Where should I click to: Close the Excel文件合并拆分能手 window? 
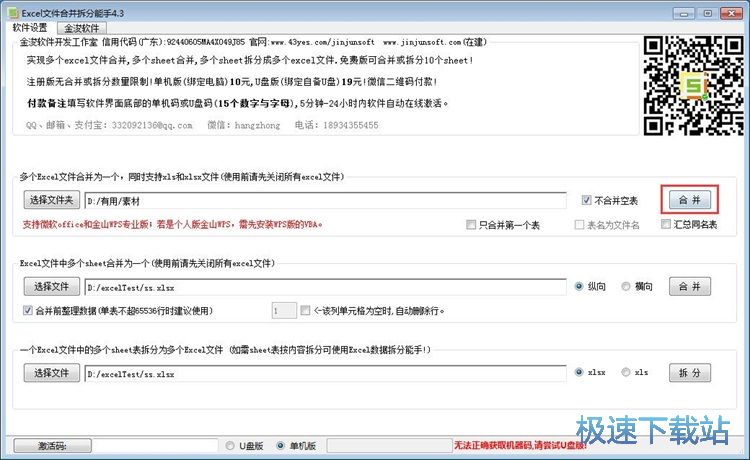pos(731,13)
